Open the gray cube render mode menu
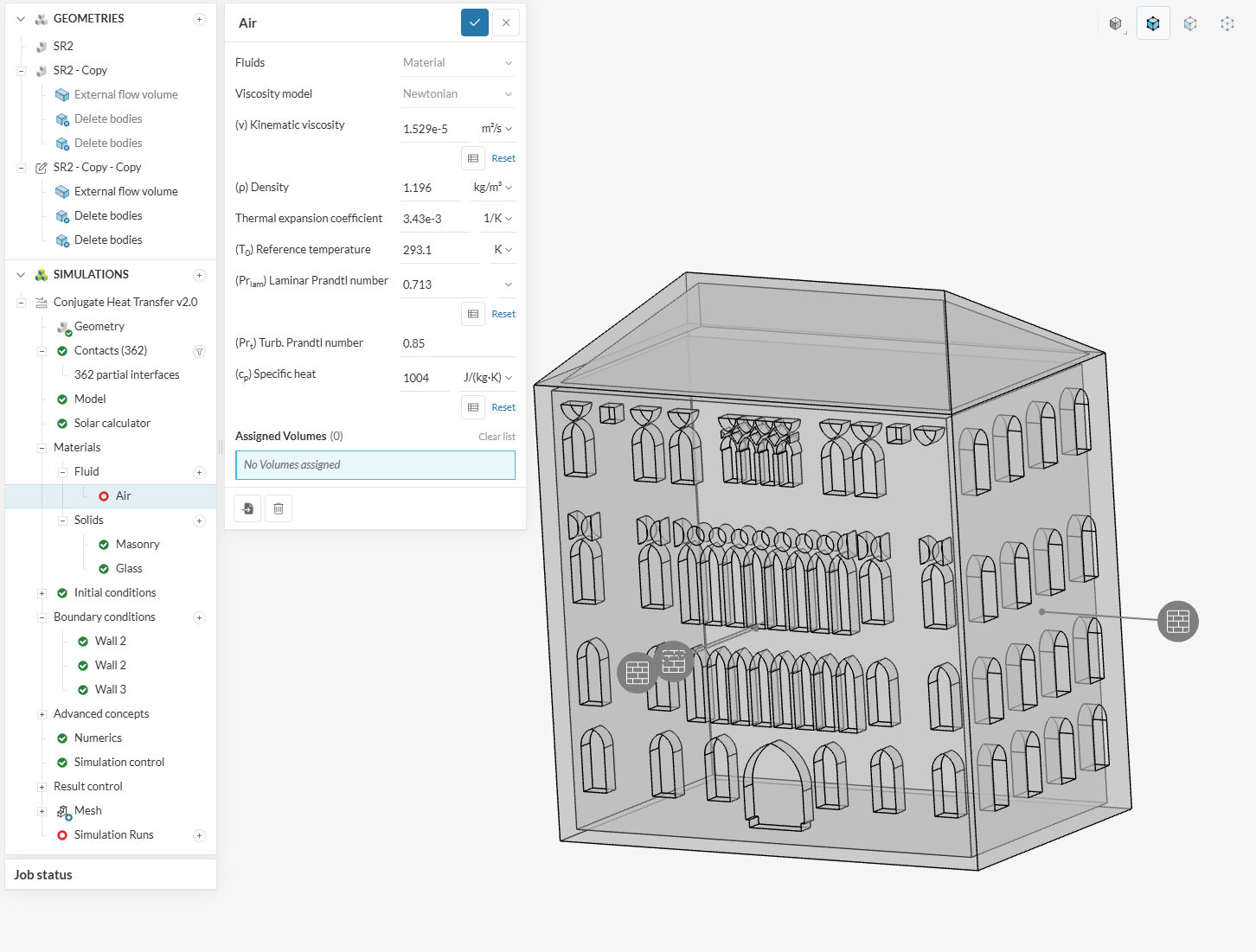1256x952 pixels. pos(1115,23)
